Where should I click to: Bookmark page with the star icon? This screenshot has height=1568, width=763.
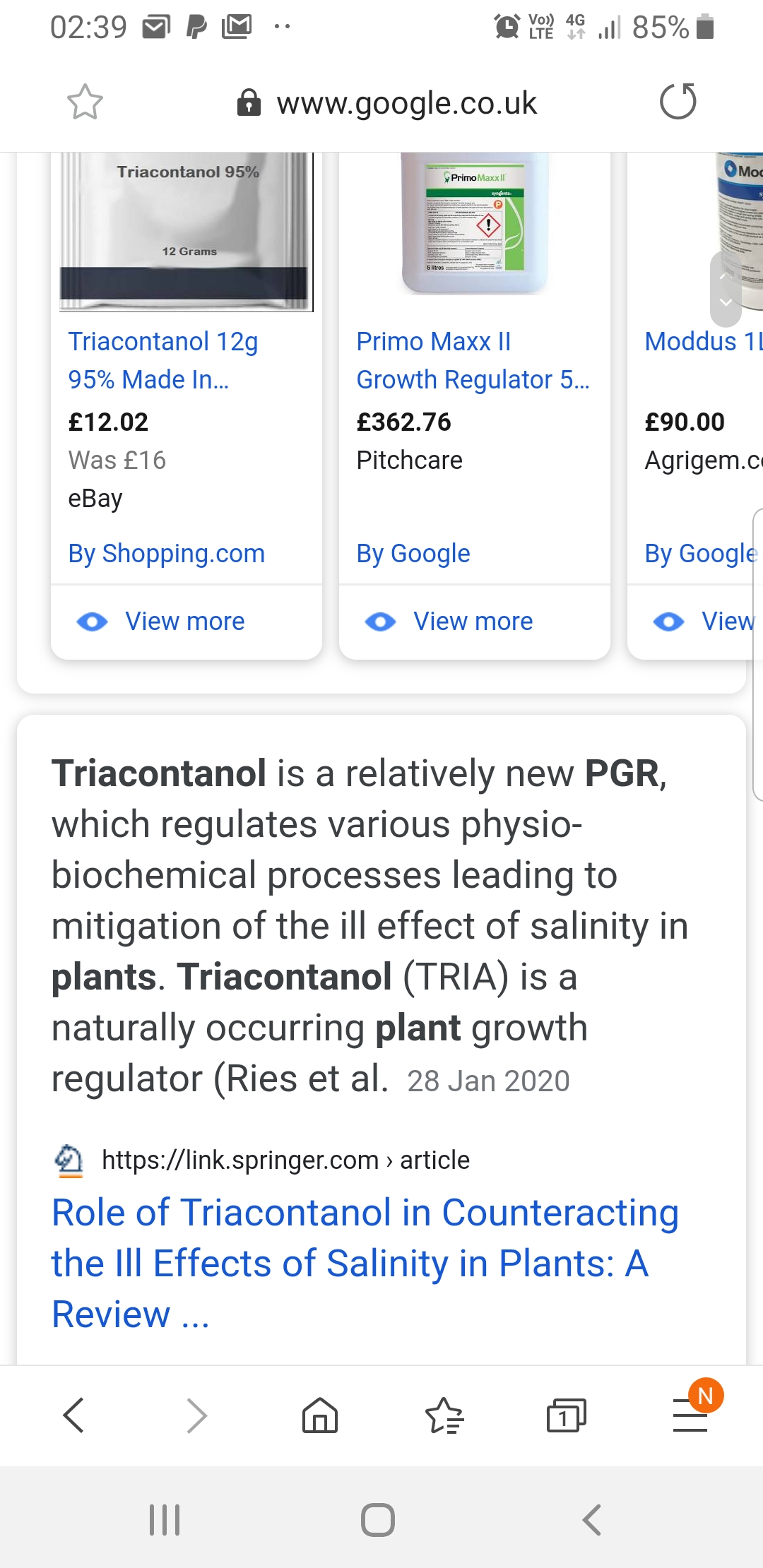[x=85, y=102]
